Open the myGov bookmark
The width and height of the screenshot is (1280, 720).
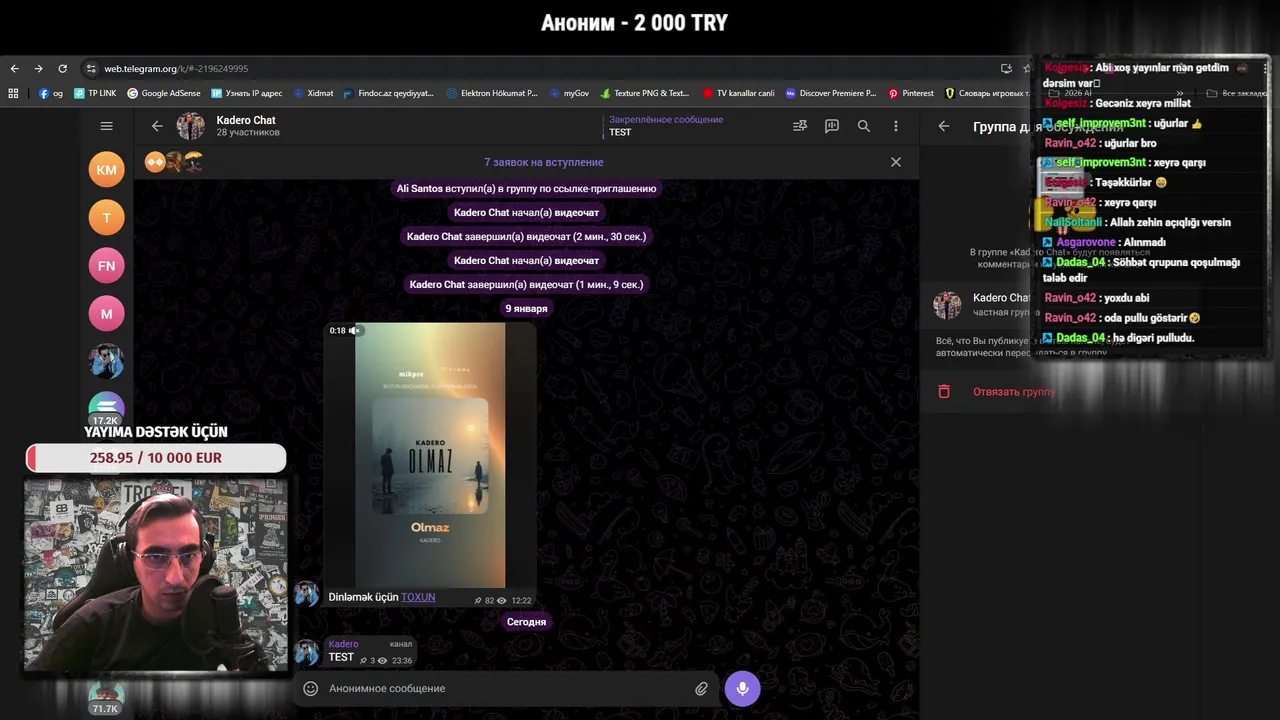(569, 93)
